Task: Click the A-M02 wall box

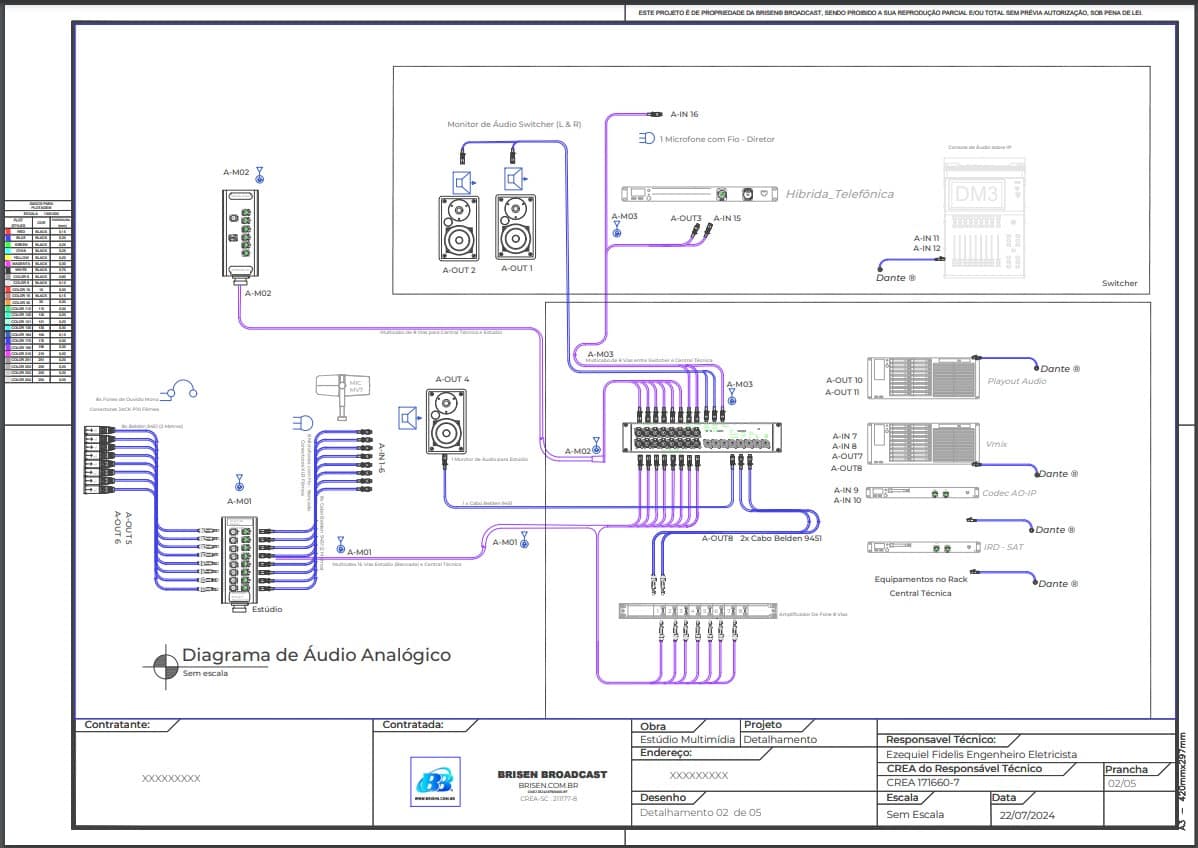Action: pos(241,233)
